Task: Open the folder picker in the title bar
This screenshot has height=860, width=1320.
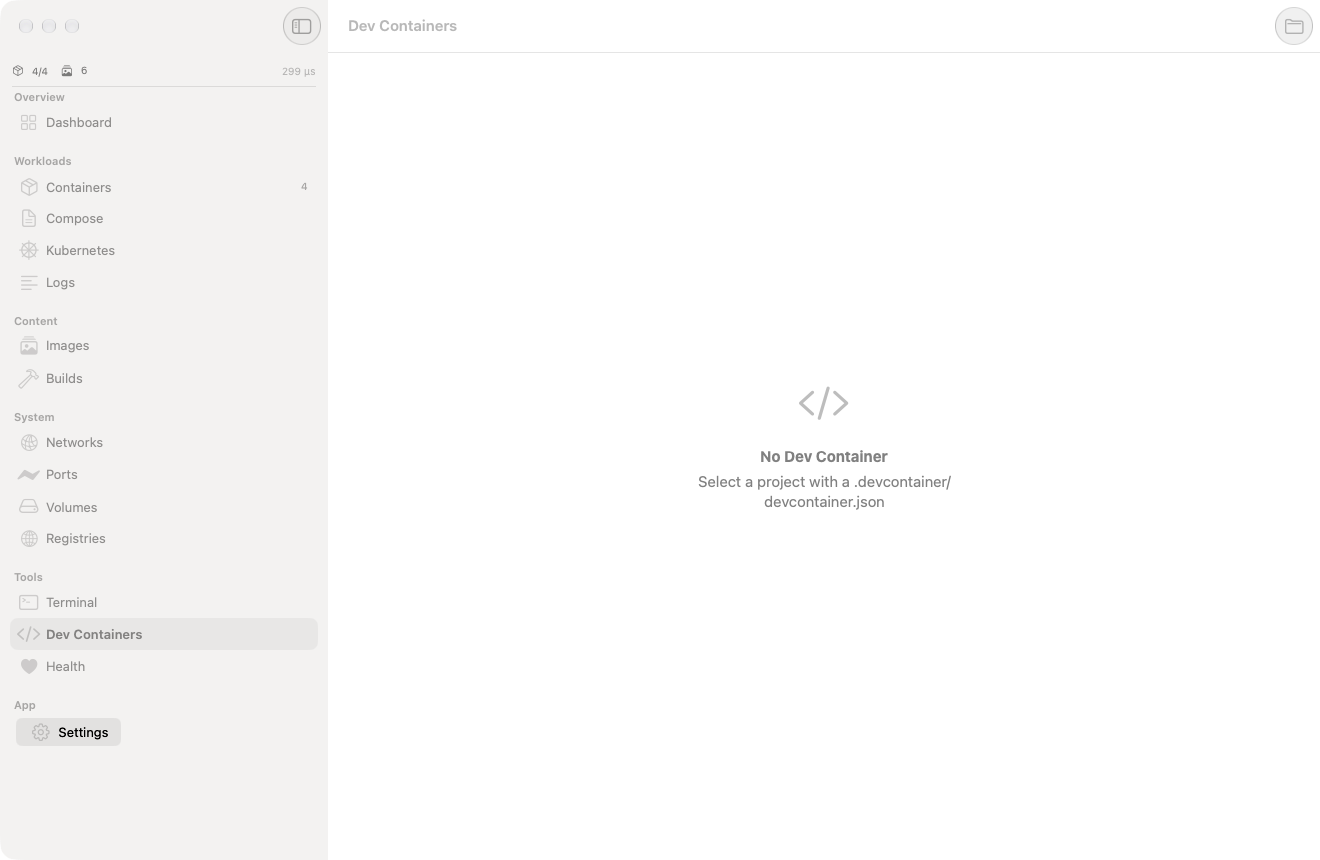Action: pyautogui.click(x=1294, y=26)
